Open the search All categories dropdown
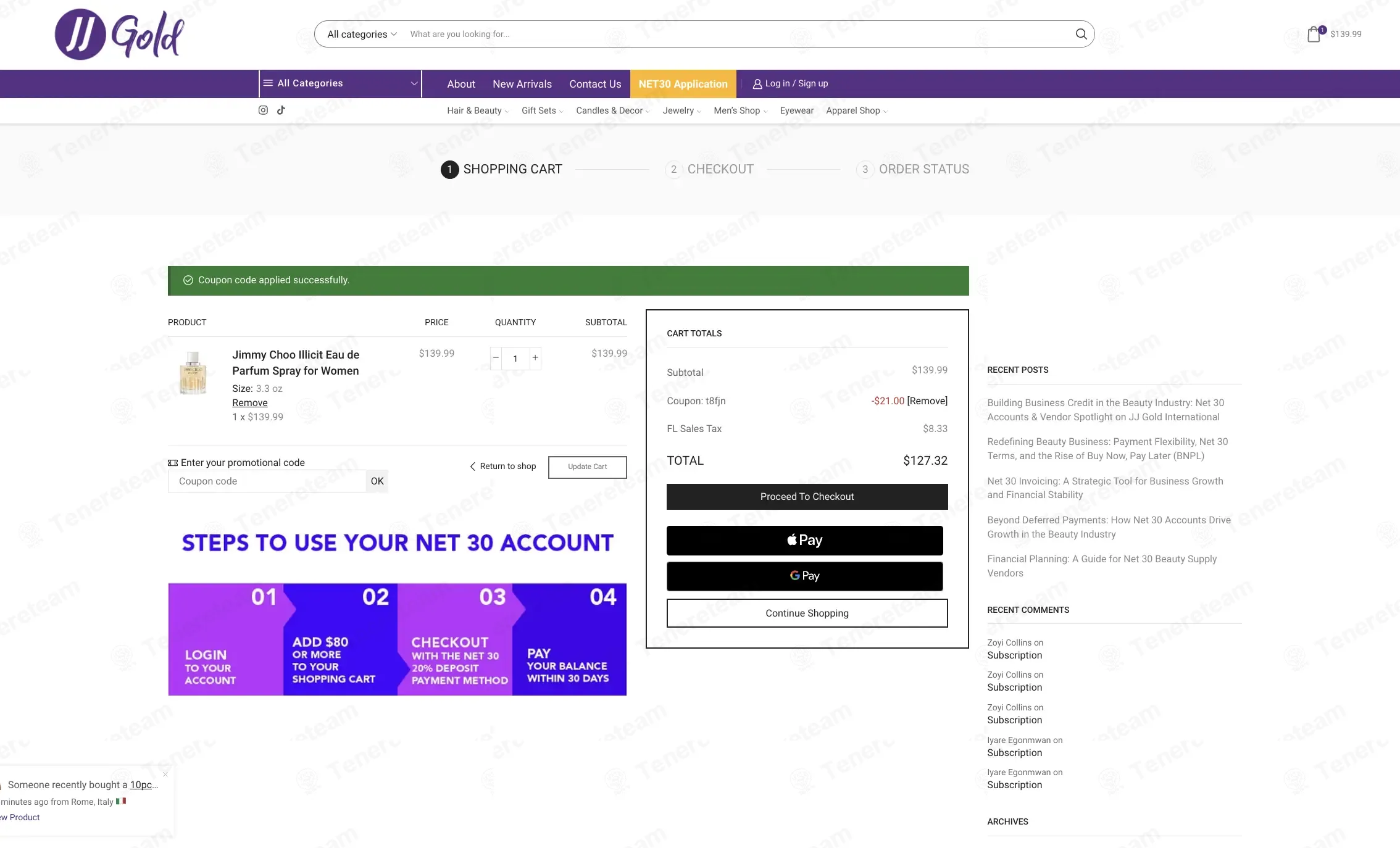Viewport: 1400px width, 848px height. [362, 34]
